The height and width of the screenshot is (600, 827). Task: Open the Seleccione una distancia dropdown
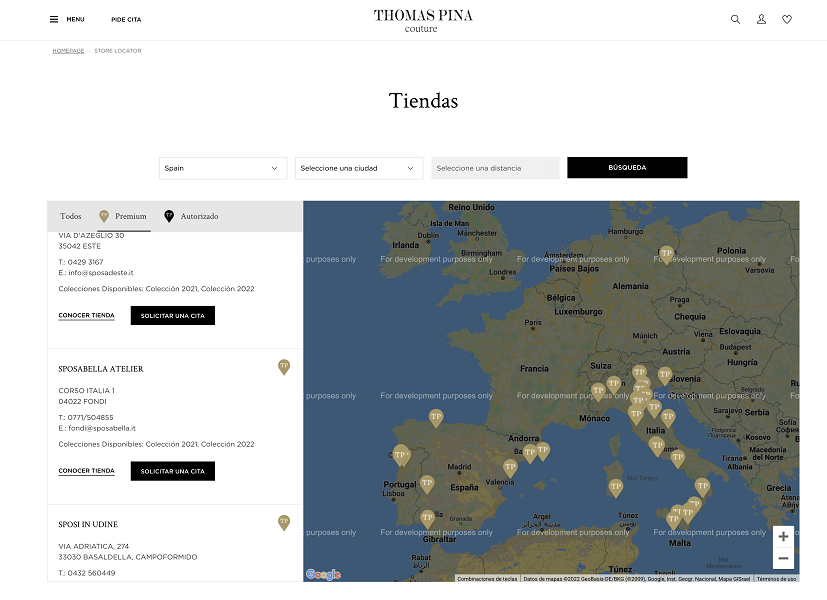(x=495, y=168)
